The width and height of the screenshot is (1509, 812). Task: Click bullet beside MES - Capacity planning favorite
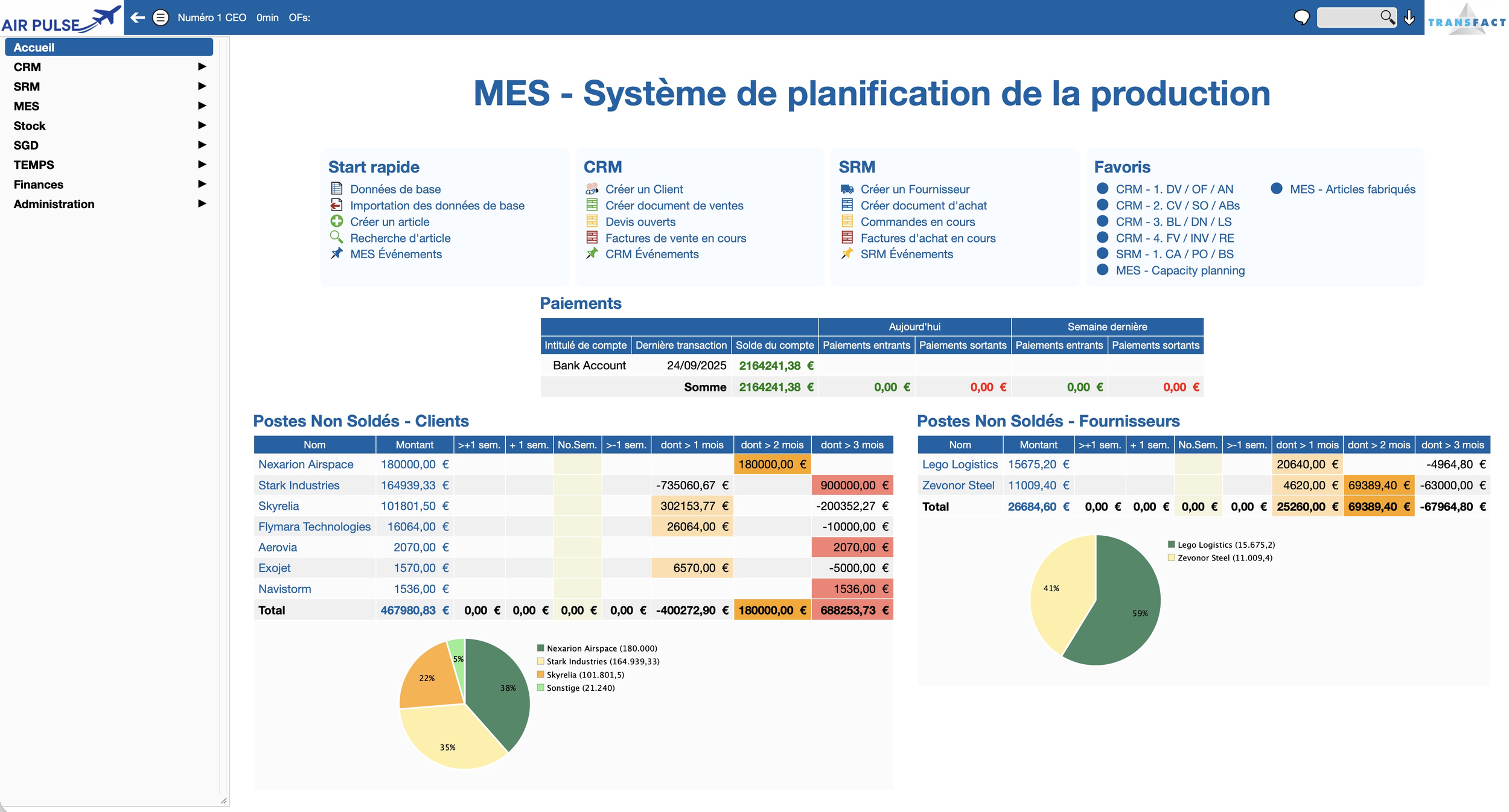coord(1102,270)
